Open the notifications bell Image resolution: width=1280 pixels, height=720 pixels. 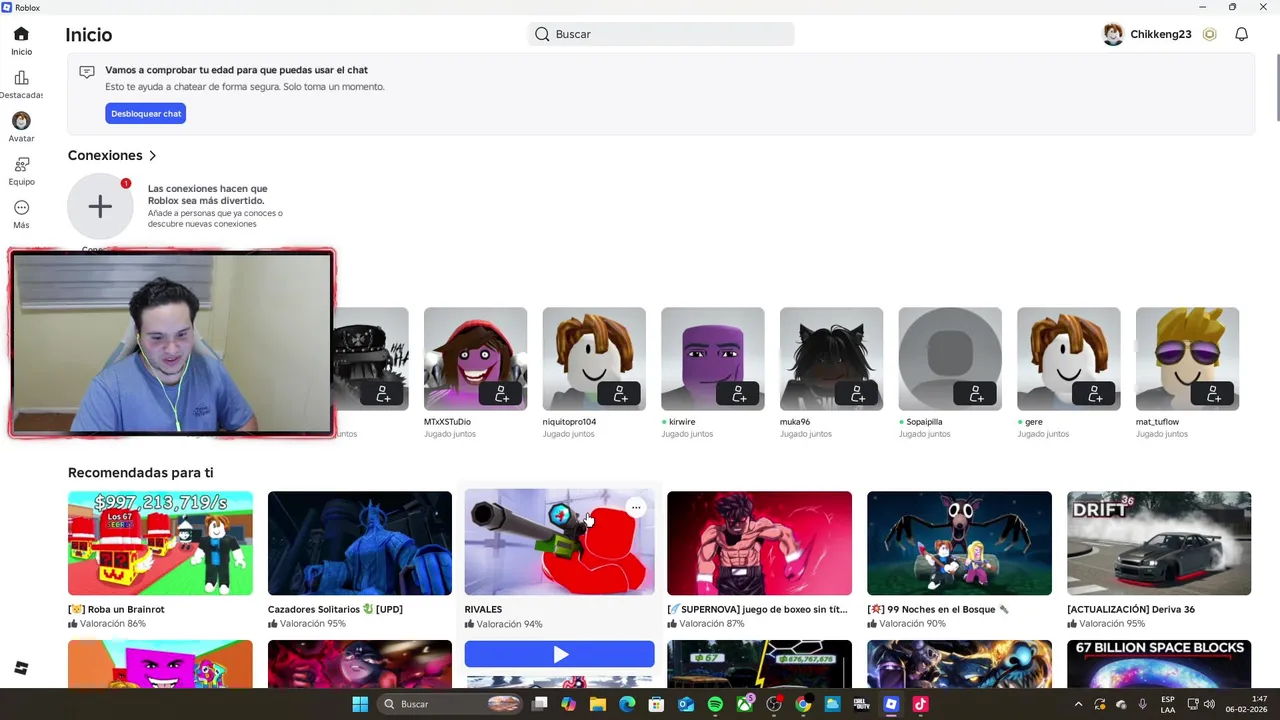pos(1241,34)
